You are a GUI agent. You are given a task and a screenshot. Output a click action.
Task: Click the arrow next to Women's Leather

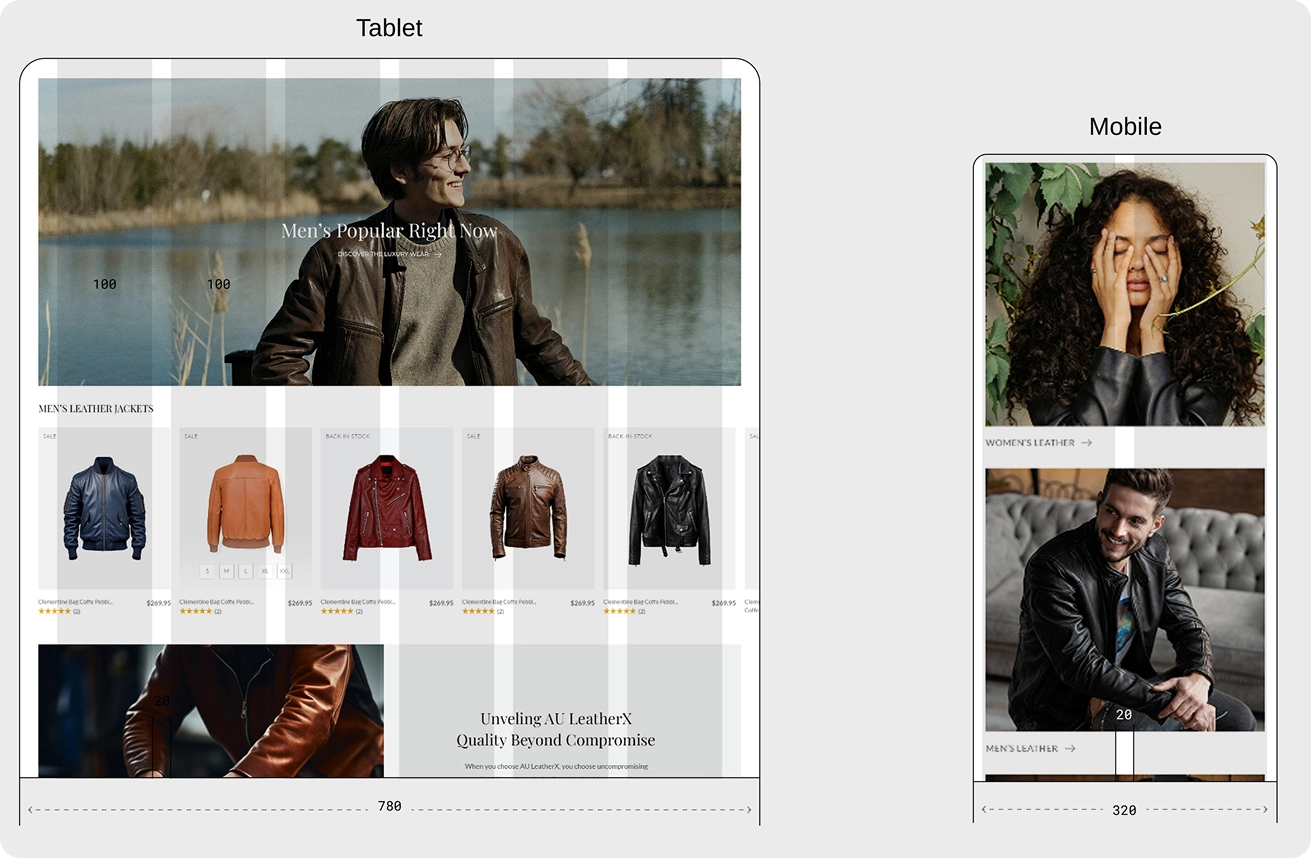(x=1086, y=443)
